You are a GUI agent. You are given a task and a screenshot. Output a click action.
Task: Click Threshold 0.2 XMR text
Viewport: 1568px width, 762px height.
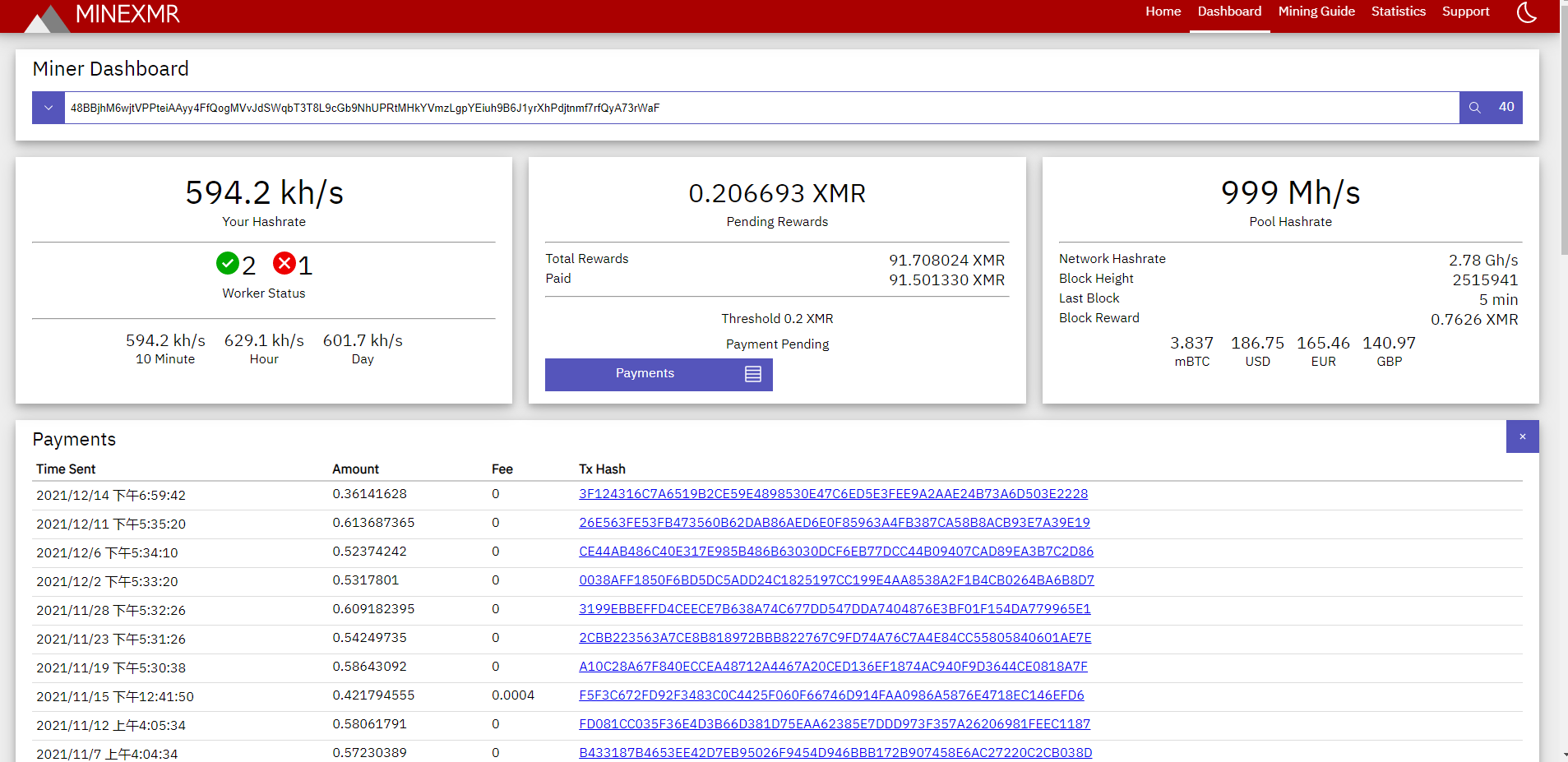777,319
